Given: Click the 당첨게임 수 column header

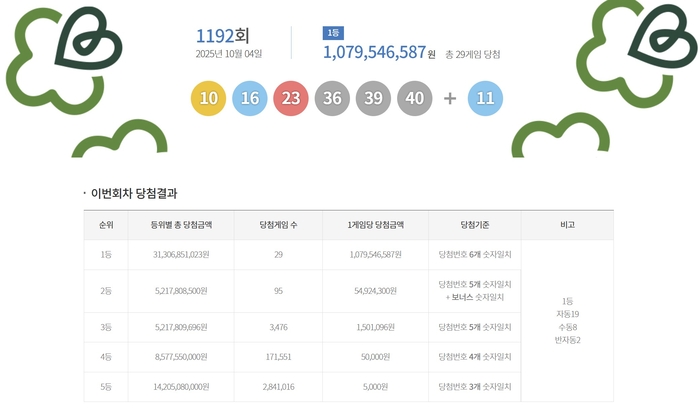Looking at the screenshot, I should point(278,225).
